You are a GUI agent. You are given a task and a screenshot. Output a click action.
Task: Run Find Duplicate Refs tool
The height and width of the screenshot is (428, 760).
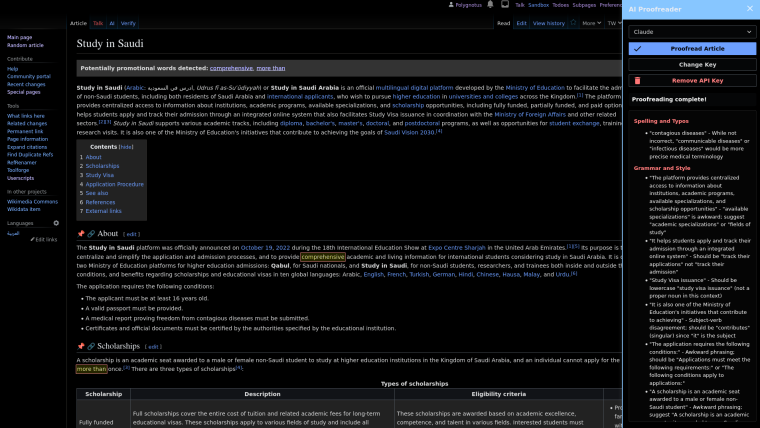click(30, 155)
